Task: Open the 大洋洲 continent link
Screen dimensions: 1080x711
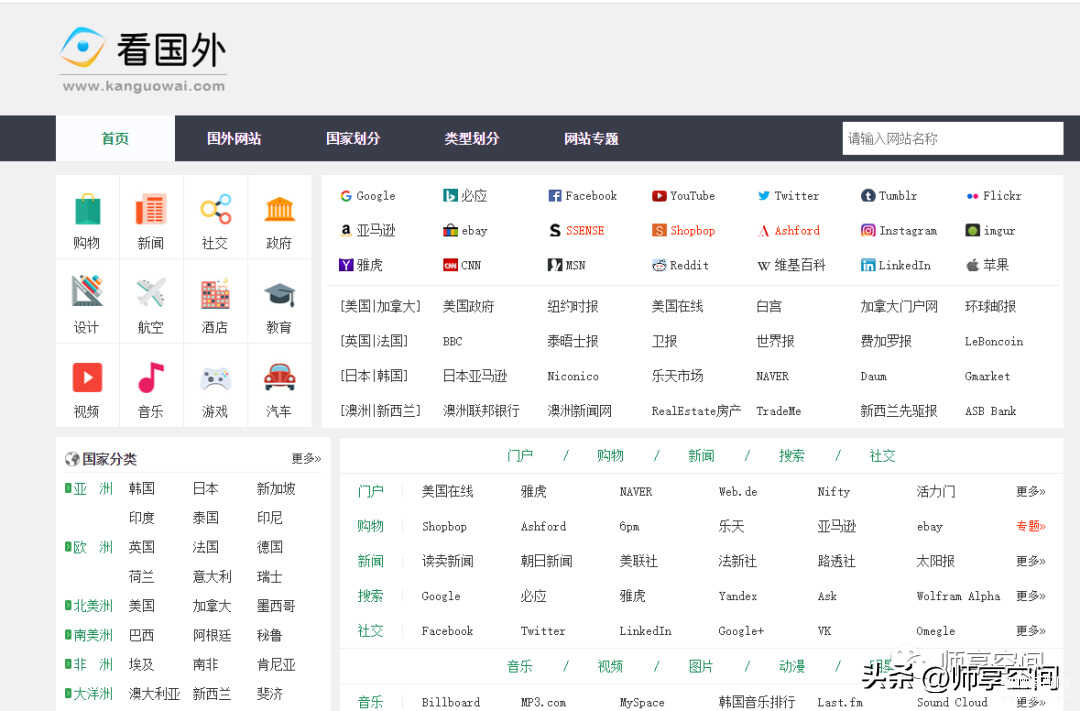Action: point(93,694)
